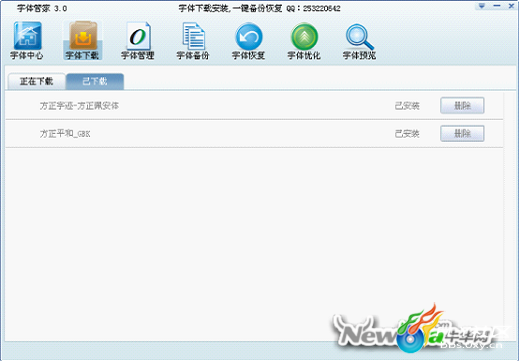Image resolution: width=520 pixels, height=361 pixels.
Task: Open the title bar dropdown menu arrow
Action: (482, 6)
